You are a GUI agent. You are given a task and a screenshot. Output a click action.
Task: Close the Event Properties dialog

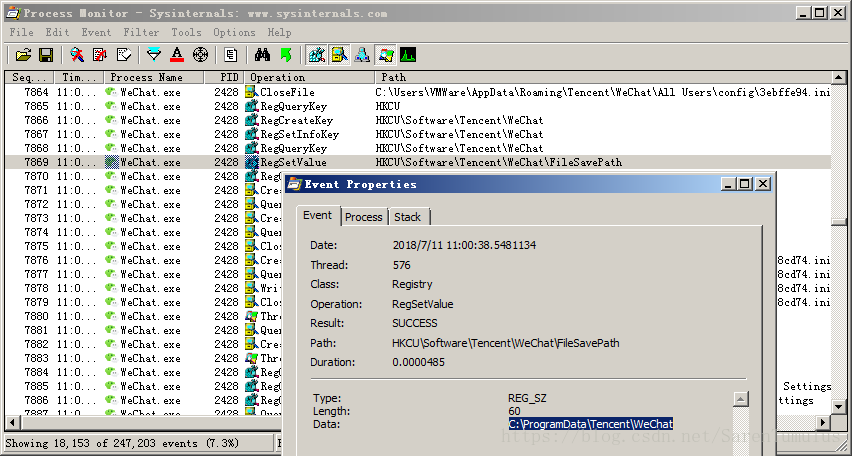[763, 184]
